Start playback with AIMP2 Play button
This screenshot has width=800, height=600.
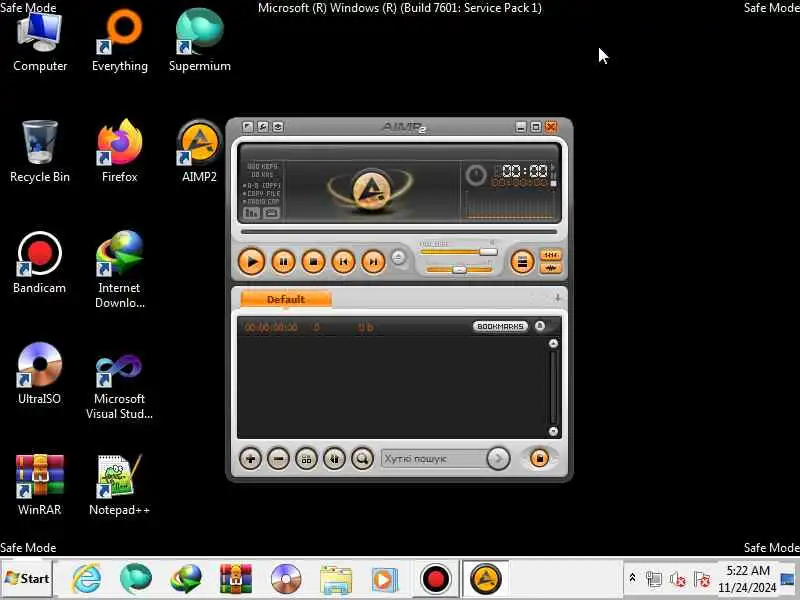(252, 262)
